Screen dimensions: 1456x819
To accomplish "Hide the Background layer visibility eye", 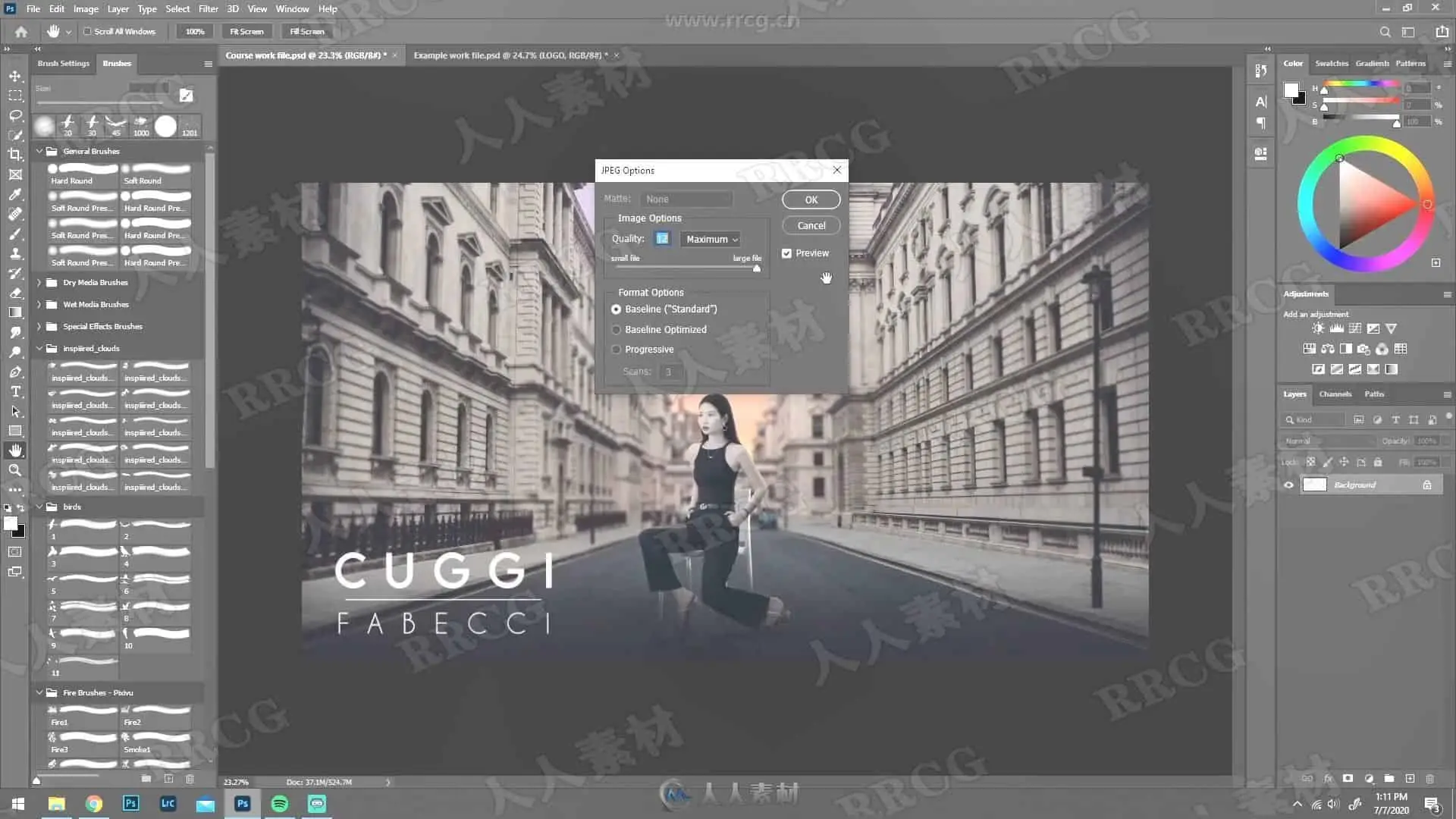I will click(x=1288, y=485).
